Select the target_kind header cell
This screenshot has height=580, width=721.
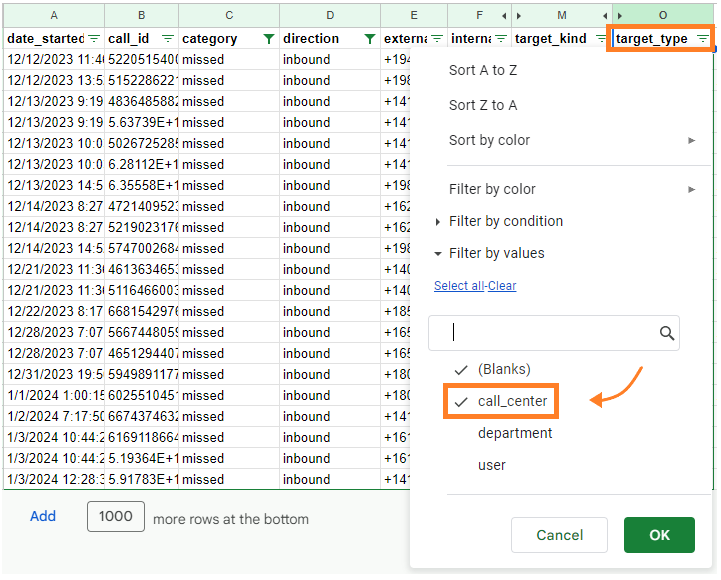pyautogui.click(x=562, y=39)
